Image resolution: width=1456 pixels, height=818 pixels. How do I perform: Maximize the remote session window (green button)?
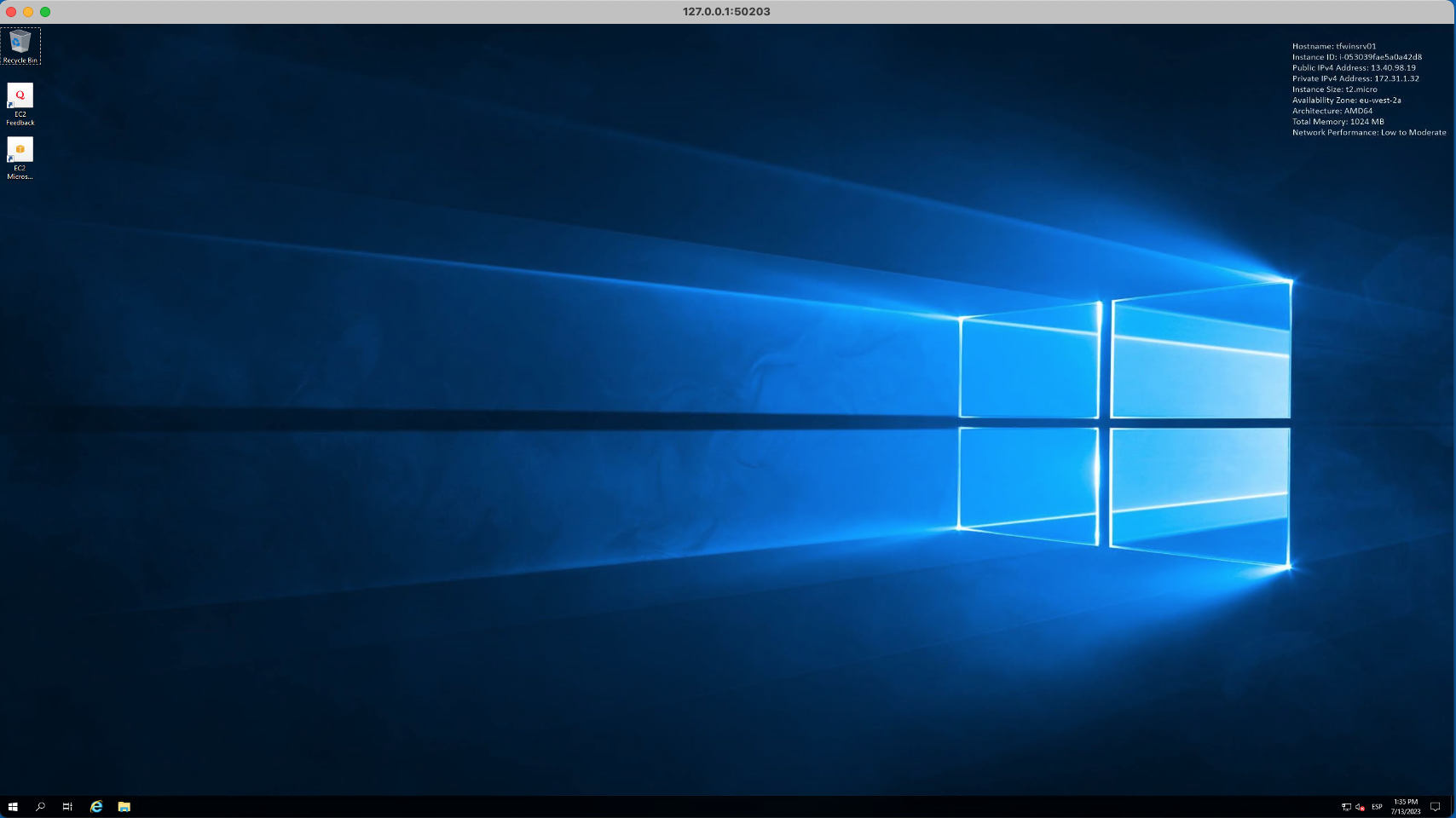(45, 12)
